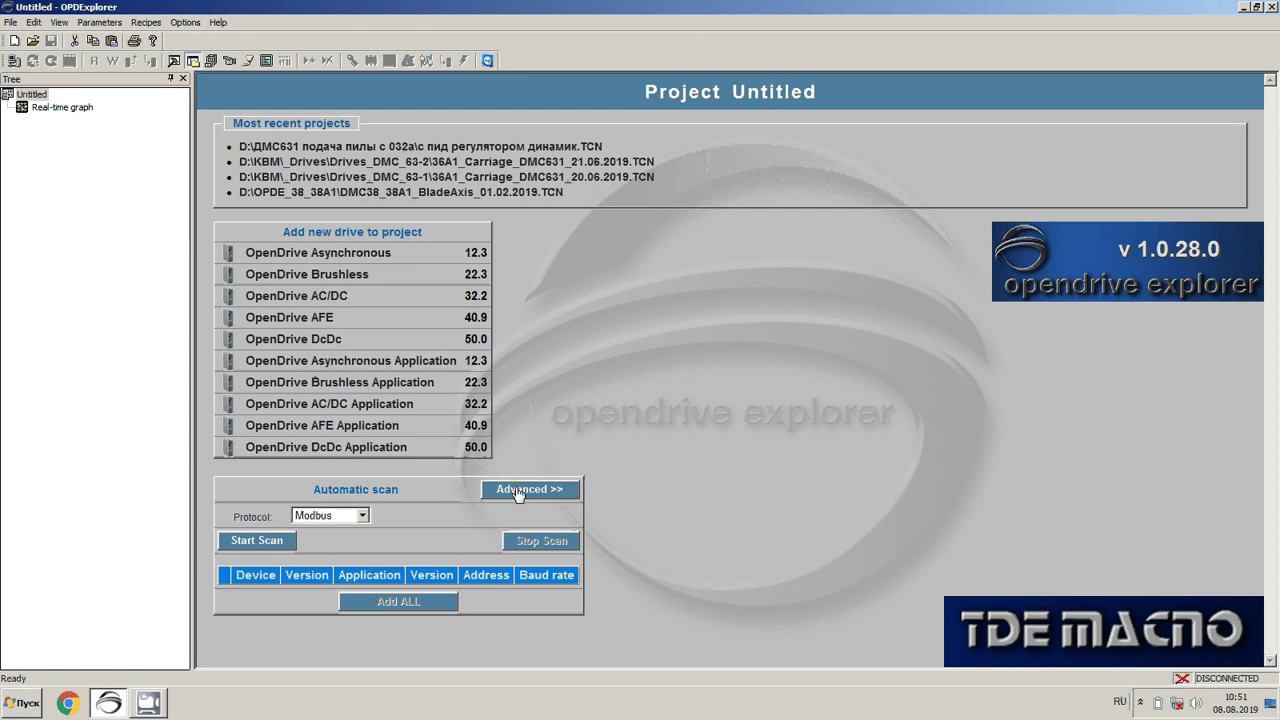The width and height of the screenshot is (1280, 720).
Task: Open the Options menu
Action: click(185, 22)
